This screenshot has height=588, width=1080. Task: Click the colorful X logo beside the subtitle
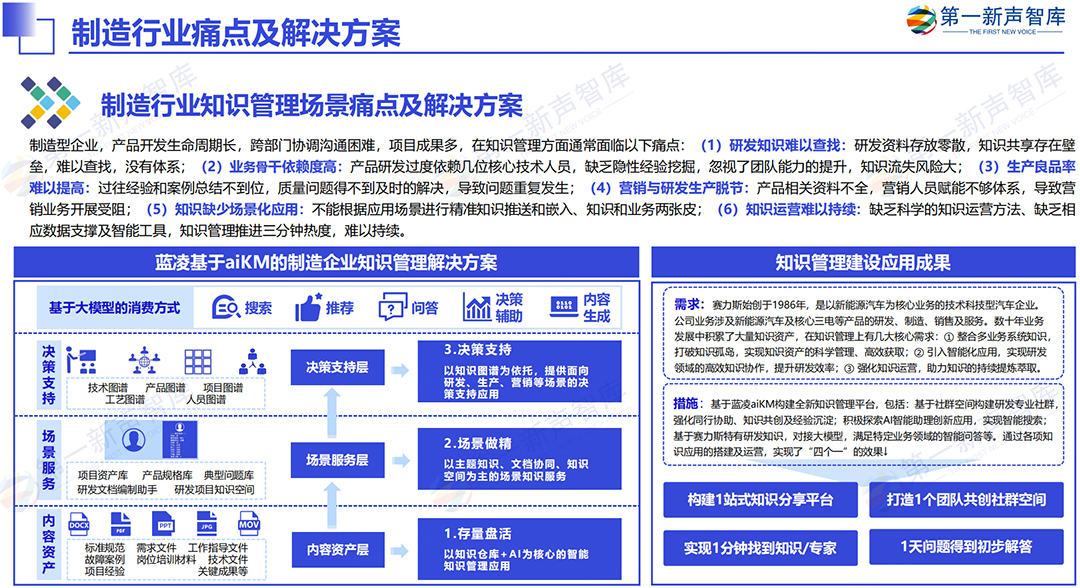pos(48,103)
